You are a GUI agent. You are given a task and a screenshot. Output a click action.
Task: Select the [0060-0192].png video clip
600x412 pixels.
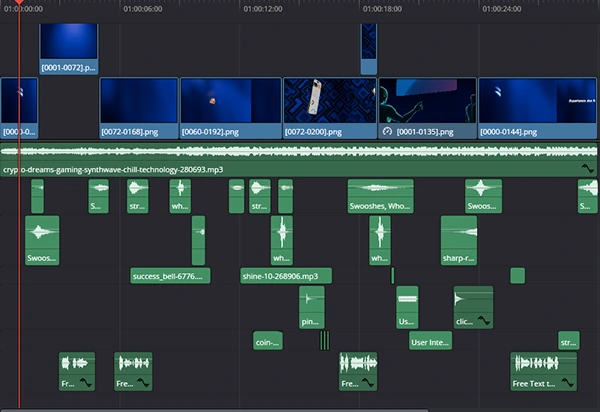click(231, 108)
